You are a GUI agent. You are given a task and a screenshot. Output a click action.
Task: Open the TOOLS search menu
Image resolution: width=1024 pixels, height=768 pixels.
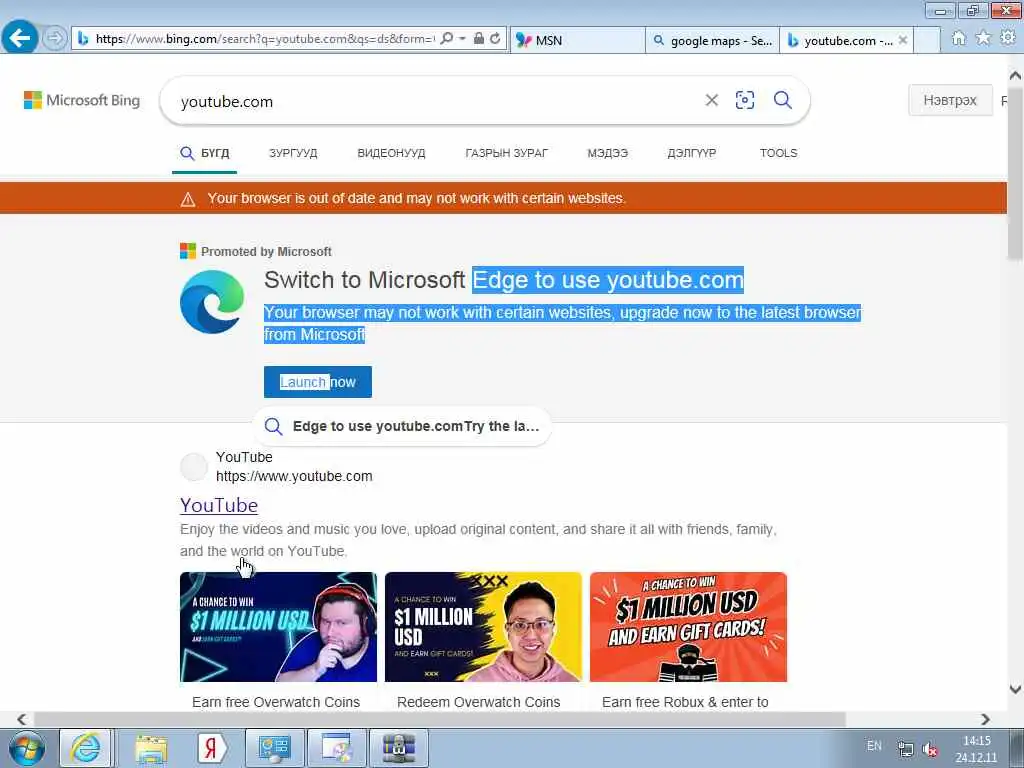(778, 153)
